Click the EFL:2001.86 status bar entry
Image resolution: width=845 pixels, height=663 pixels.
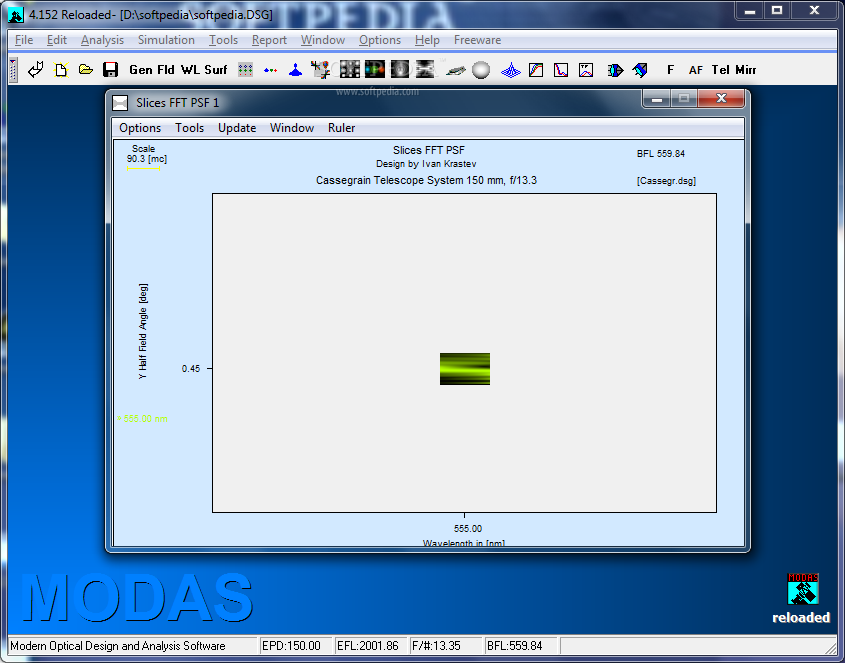tap(370, 645)
